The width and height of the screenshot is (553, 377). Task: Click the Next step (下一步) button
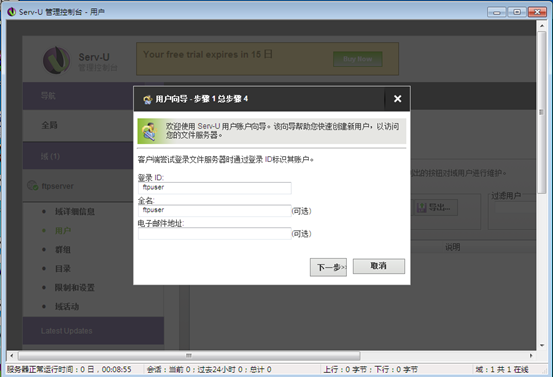click(x=328, y=267)
